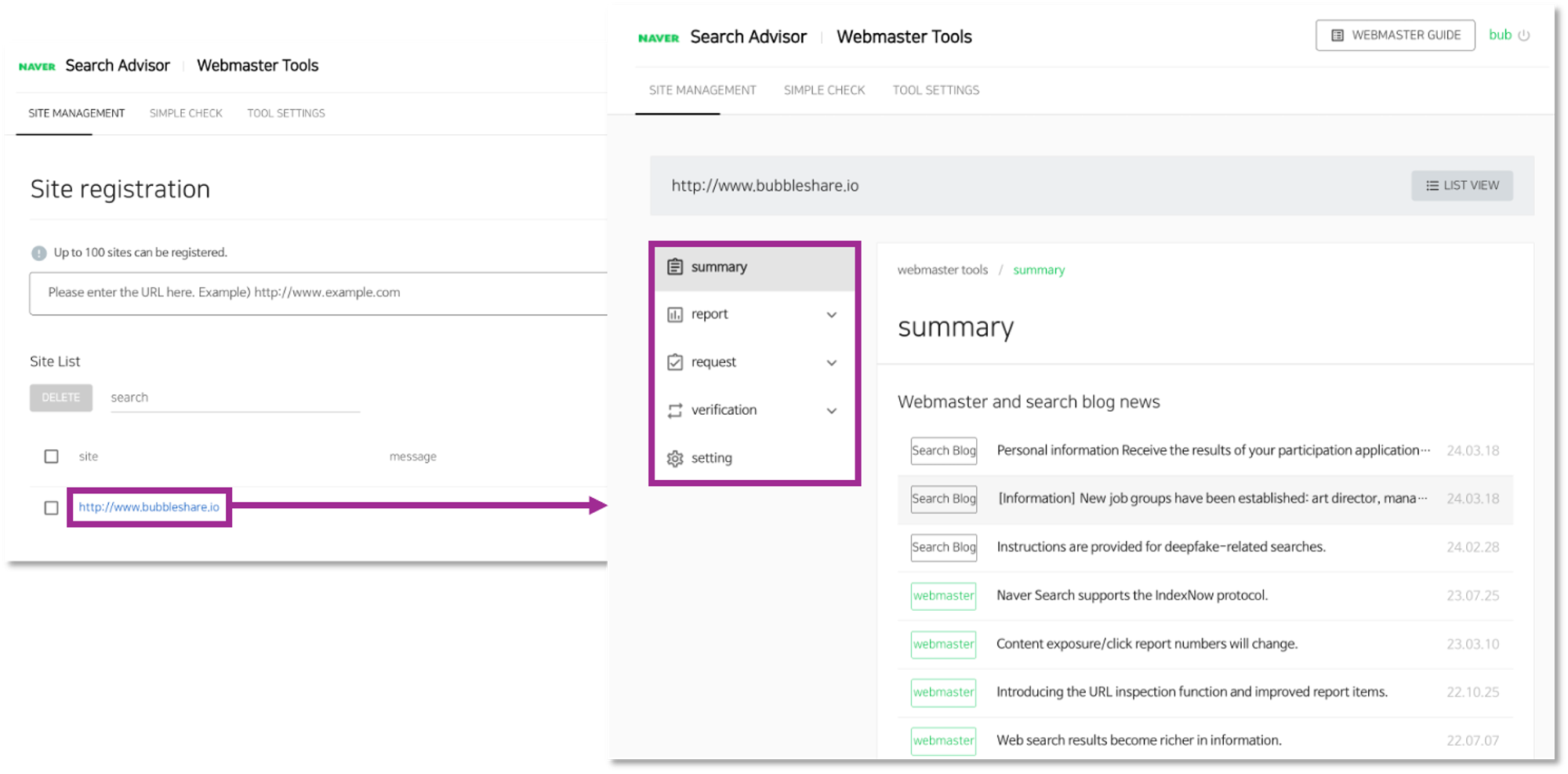Click the date 22.07.07

point(1472,741)
